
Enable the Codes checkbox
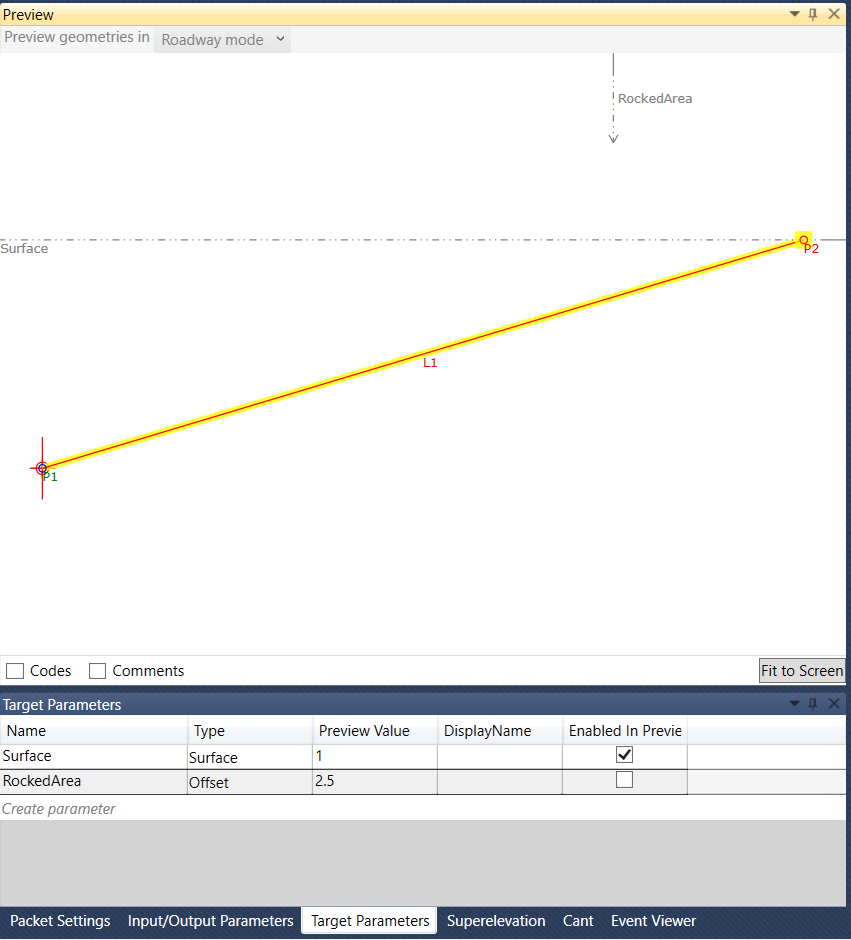coord(15,670)
